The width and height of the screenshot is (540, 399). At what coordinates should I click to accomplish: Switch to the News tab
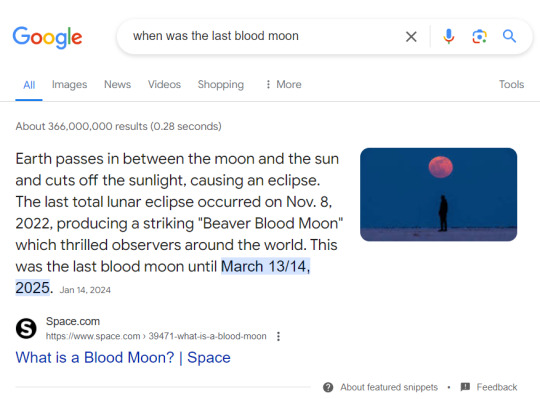[x=117, y=84]
